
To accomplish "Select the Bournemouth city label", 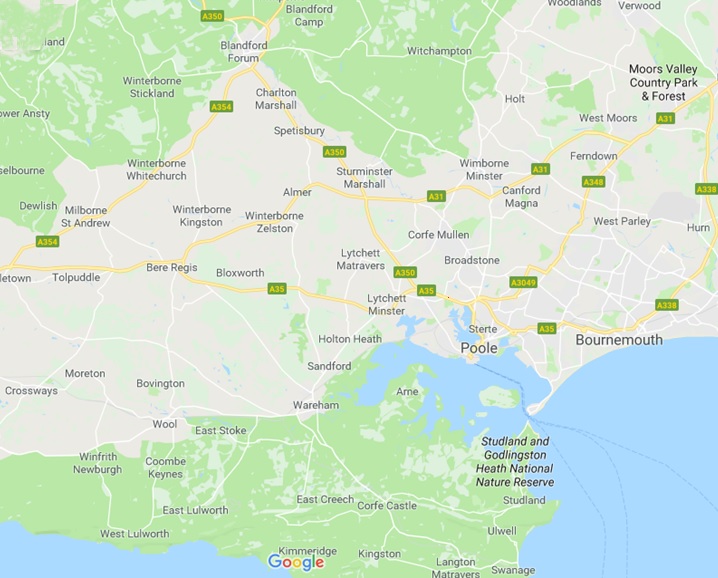I will (x=619, y=340).
